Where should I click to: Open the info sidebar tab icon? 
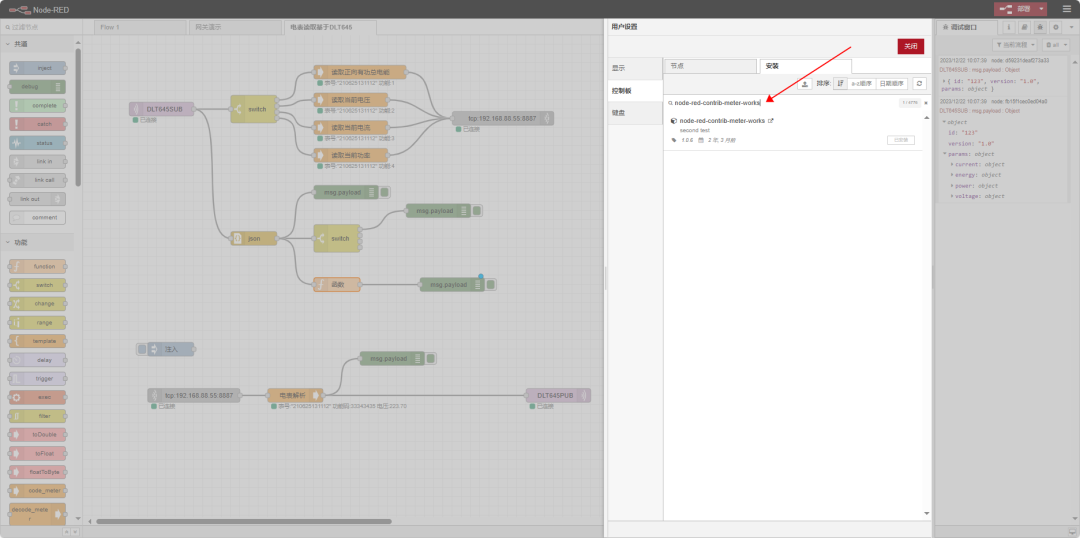(x=1008, y=27)
